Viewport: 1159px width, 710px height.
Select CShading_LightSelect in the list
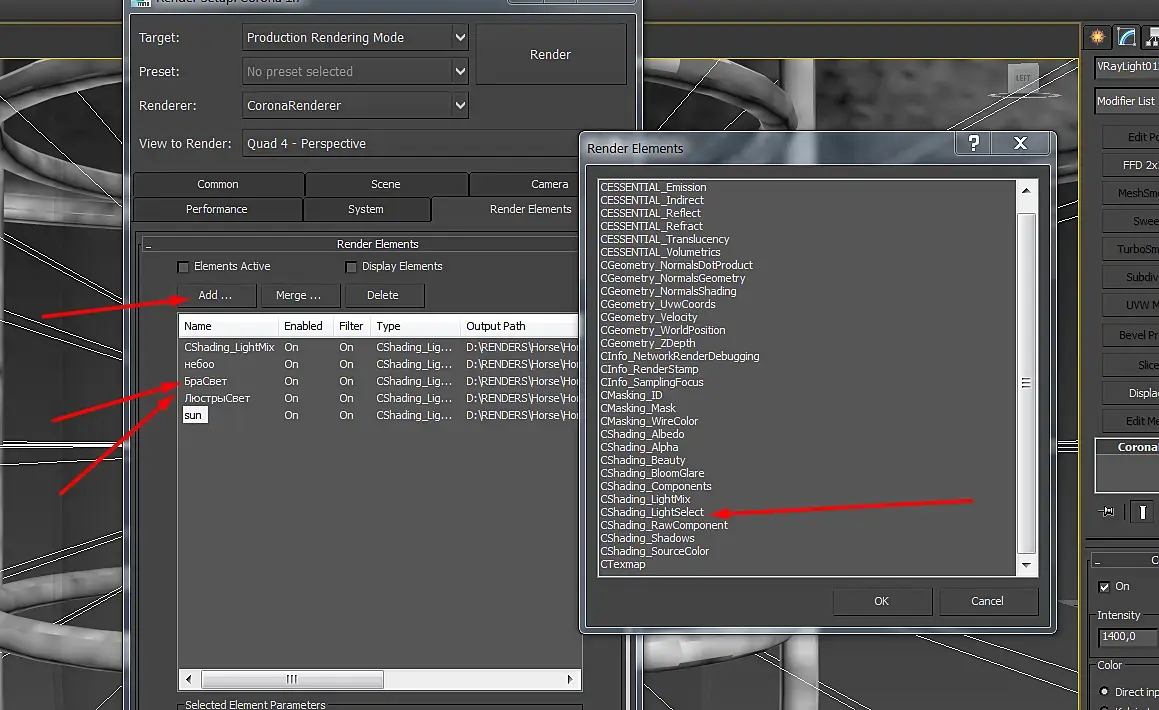(x=652, y=512)
